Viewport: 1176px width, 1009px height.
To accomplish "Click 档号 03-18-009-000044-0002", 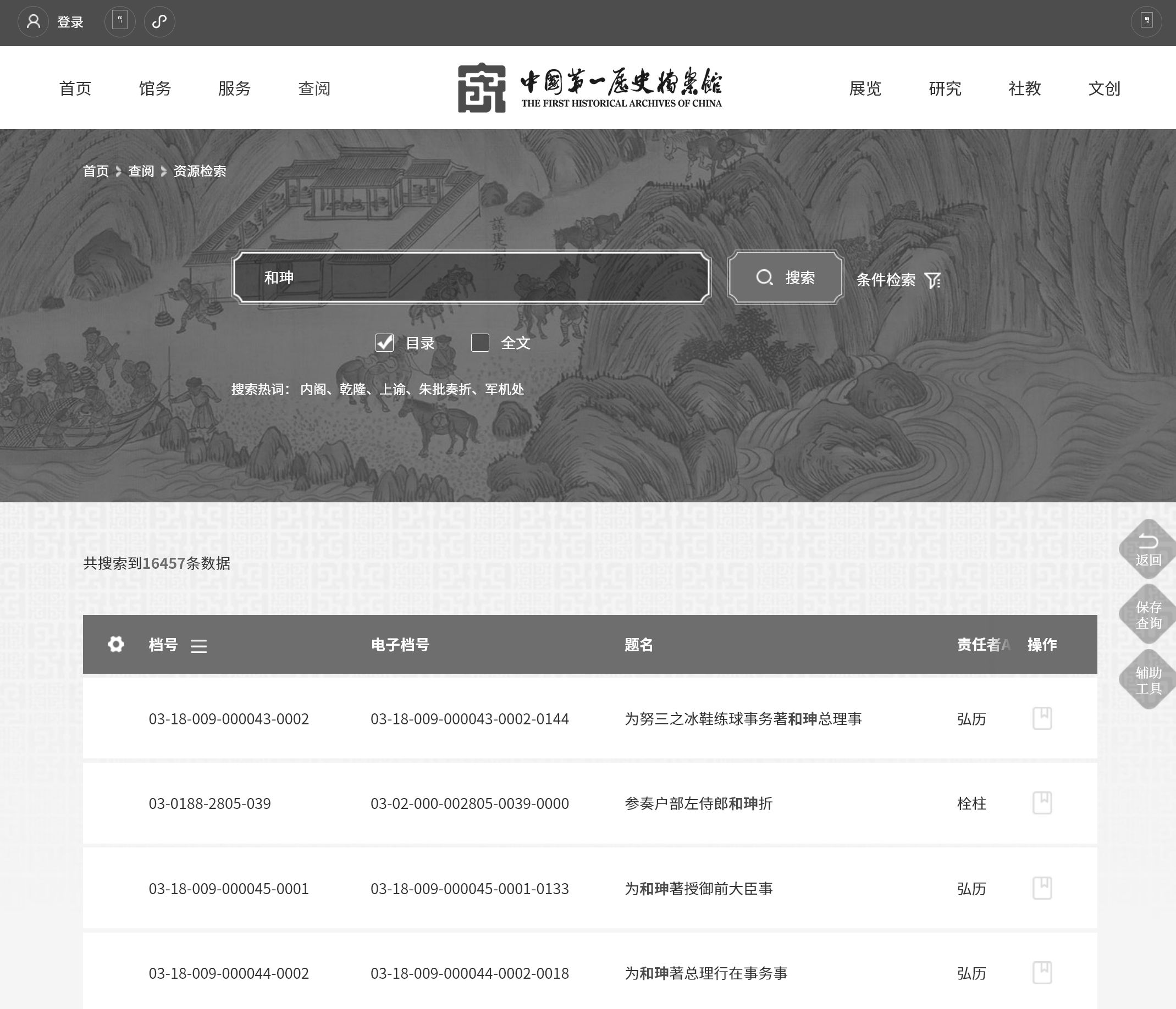I will (229, 973).
